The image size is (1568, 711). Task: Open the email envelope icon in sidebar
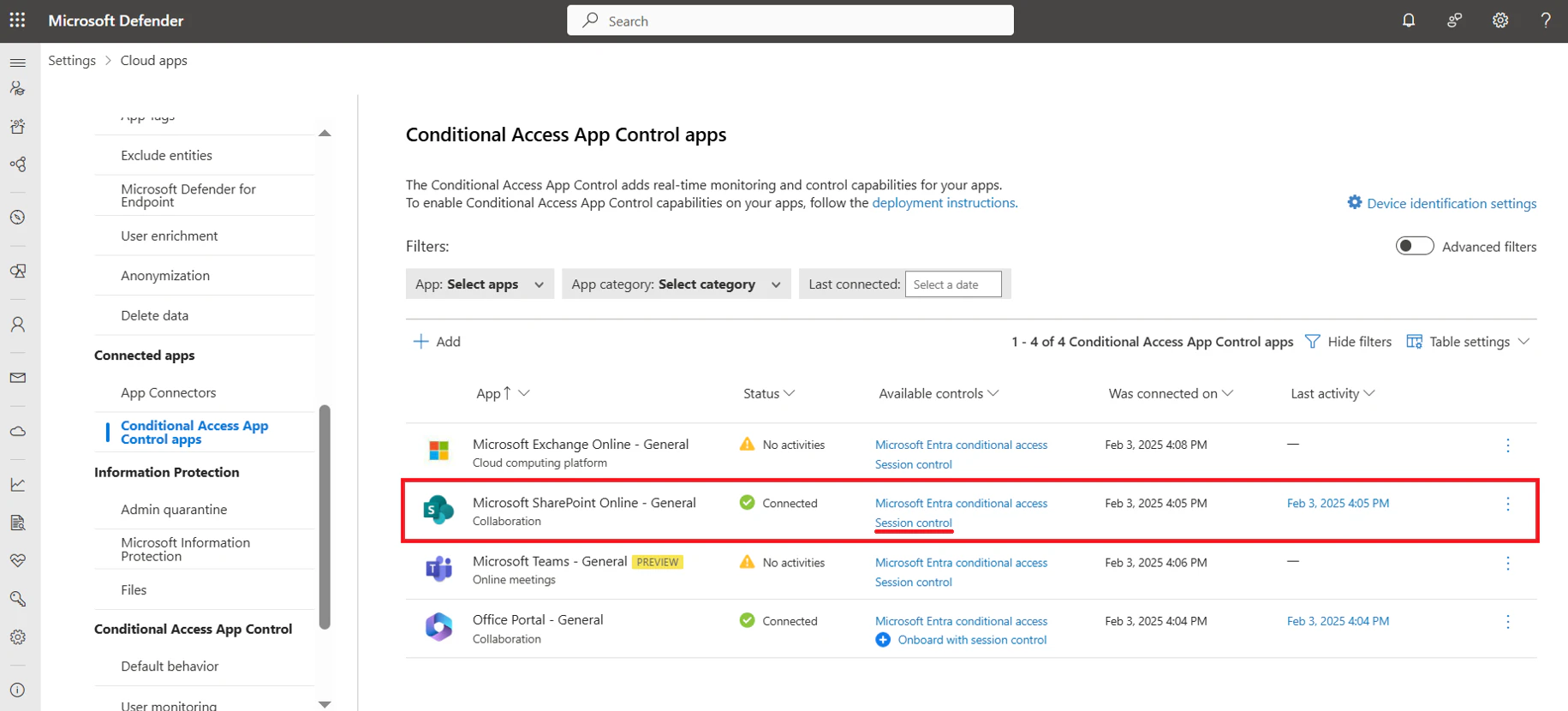18,378
